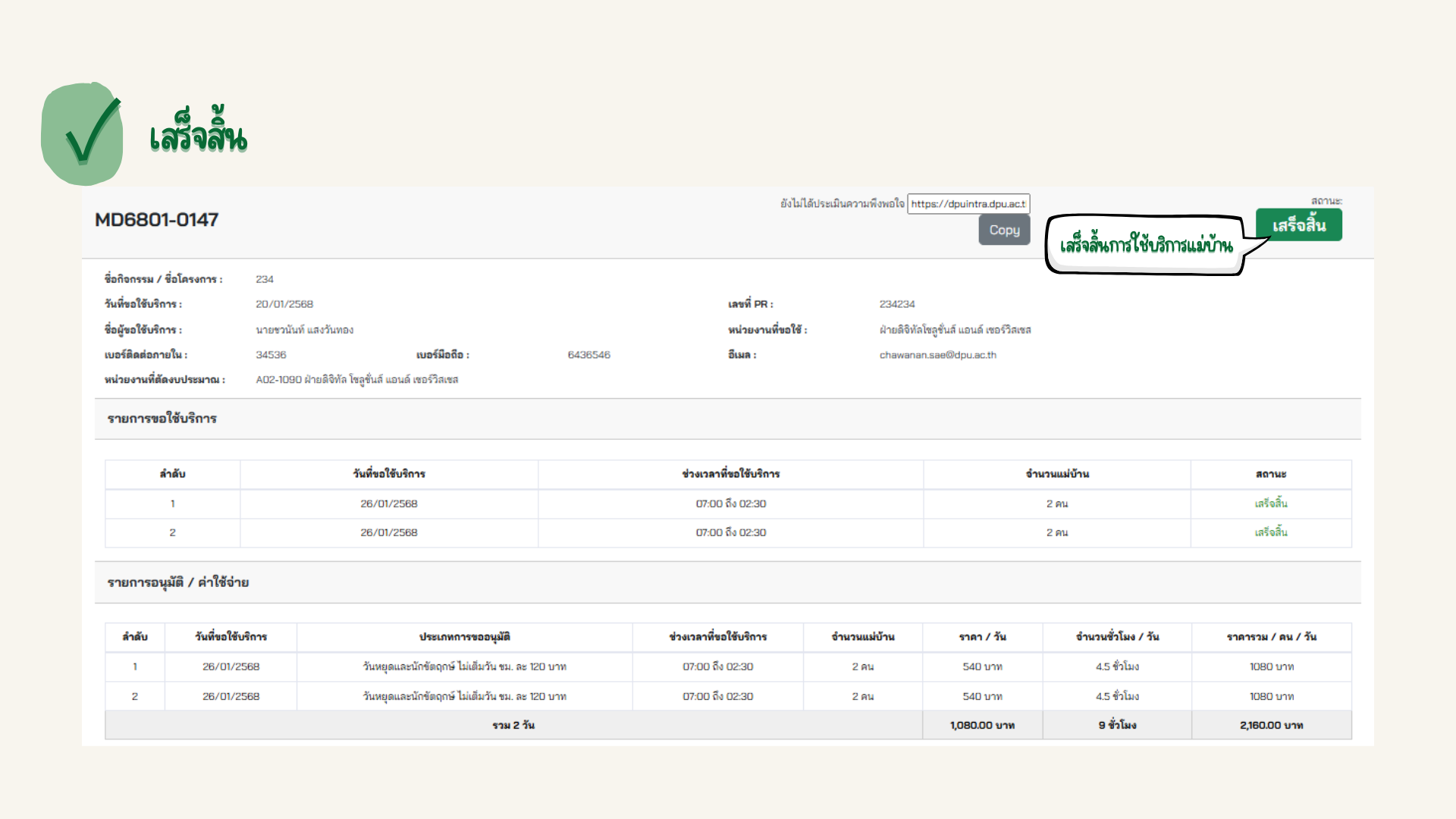Click 540 บาท in expense row 2
The height and width of the screenshot is (819, 1456).
[983, 696]
